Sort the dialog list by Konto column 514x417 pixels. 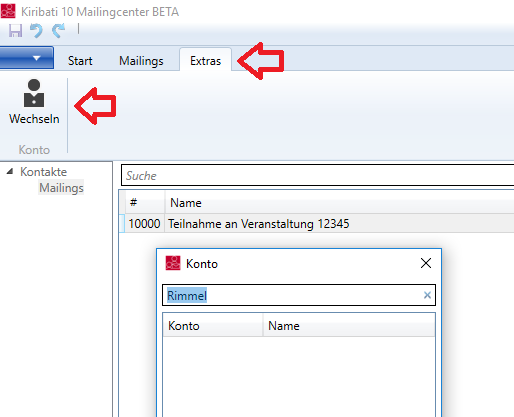pyautogui.click(x=212, y=325)
